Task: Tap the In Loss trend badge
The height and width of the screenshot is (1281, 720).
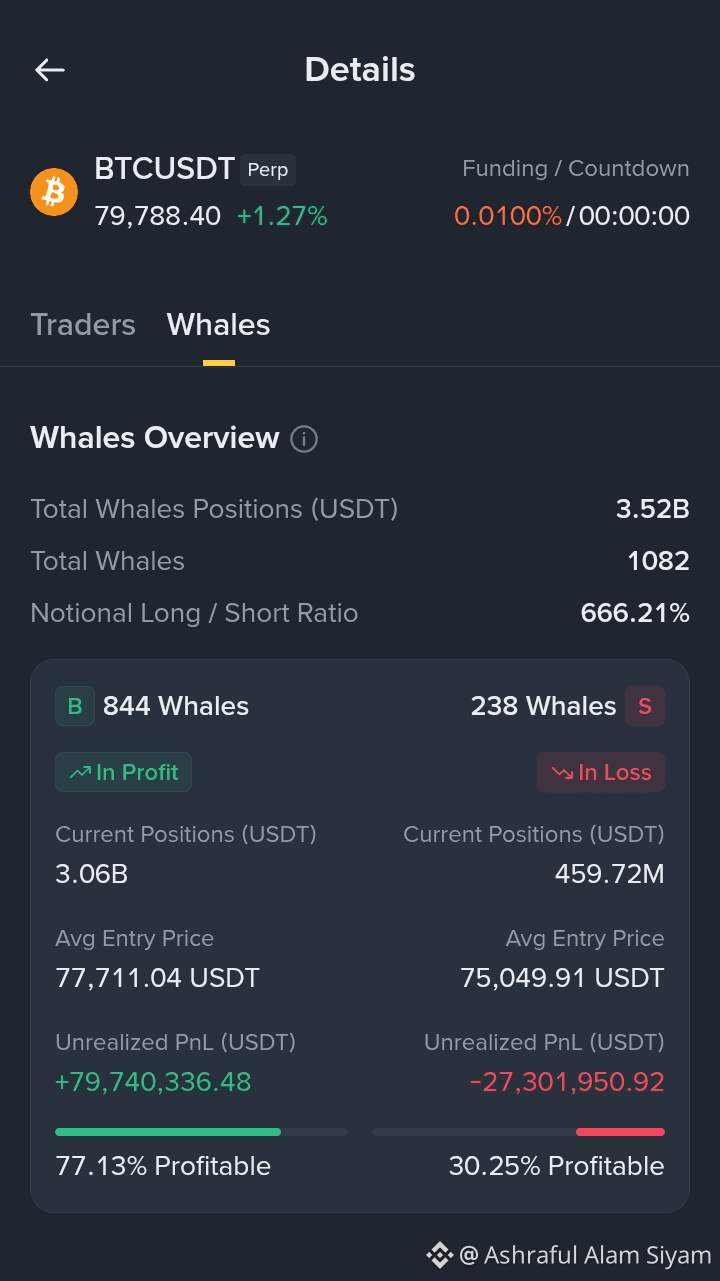Action: [601, 772]
